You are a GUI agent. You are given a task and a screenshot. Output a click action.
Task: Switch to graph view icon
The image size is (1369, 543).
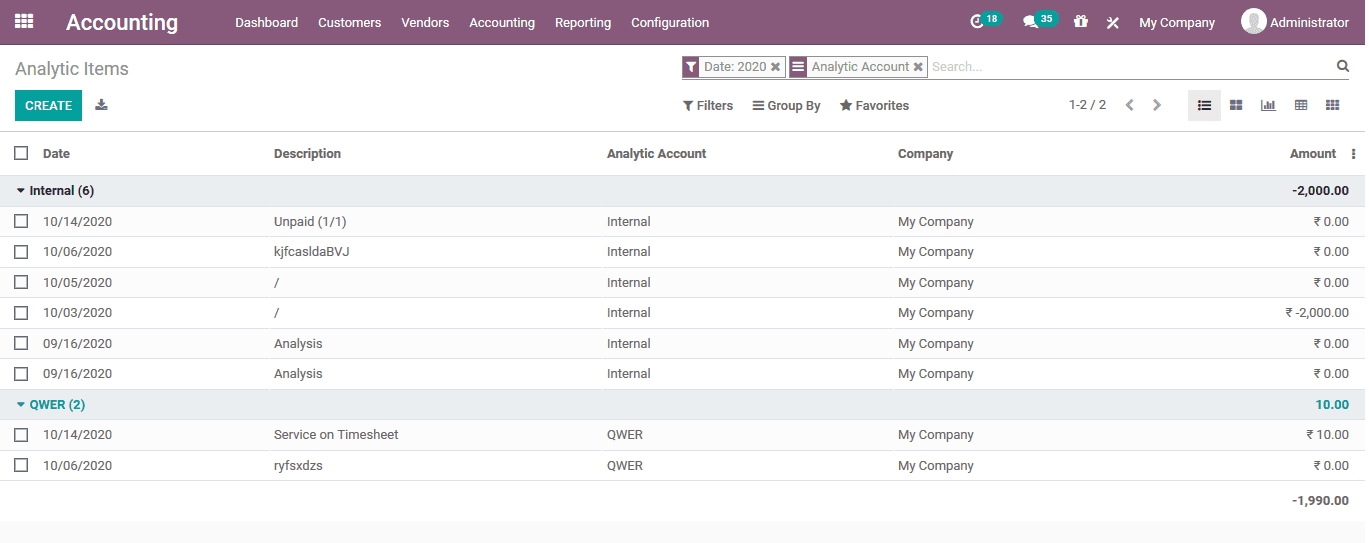point(1268,105)
